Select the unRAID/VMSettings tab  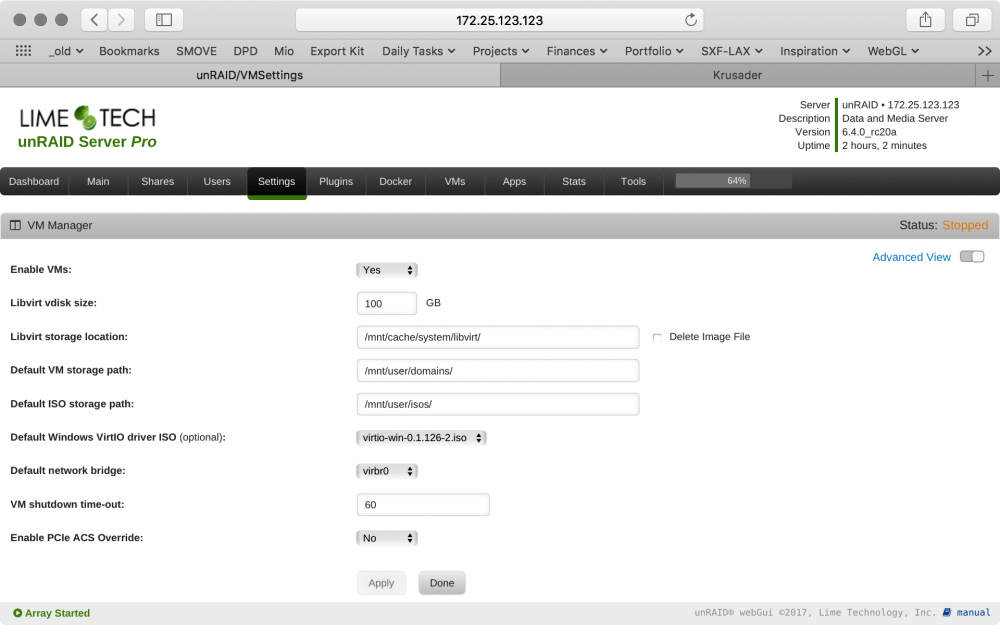[x=250, y=75]
